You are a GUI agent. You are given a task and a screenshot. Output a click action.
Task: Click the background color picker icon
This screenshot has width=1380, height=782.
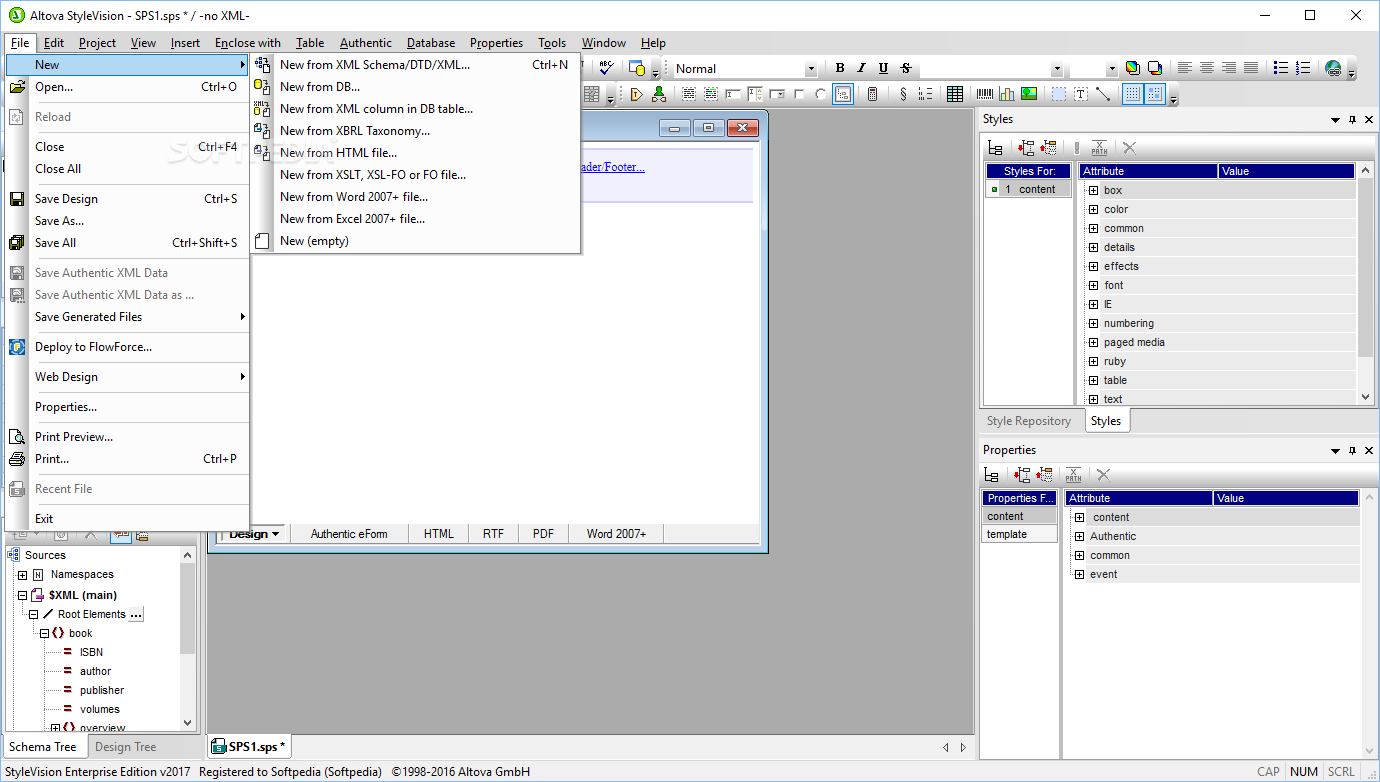[x=1154, y=68]
